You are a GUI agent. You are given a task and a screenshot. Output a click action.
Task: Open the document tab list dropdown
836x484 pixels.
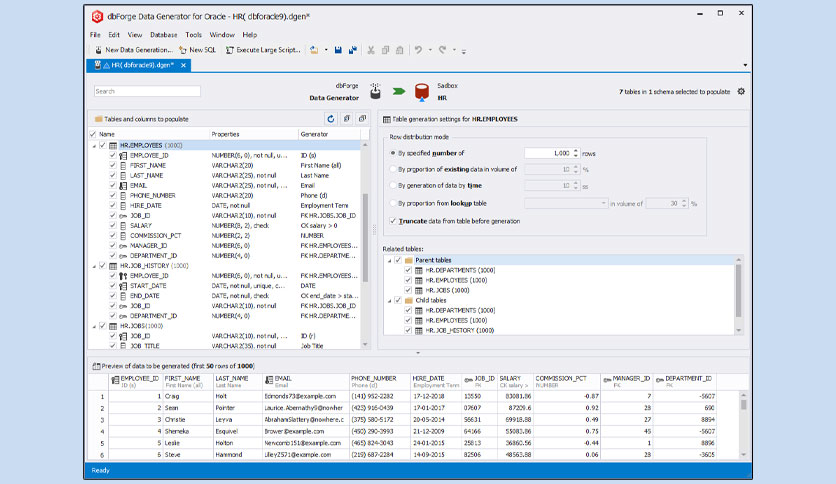click(745, 65)
